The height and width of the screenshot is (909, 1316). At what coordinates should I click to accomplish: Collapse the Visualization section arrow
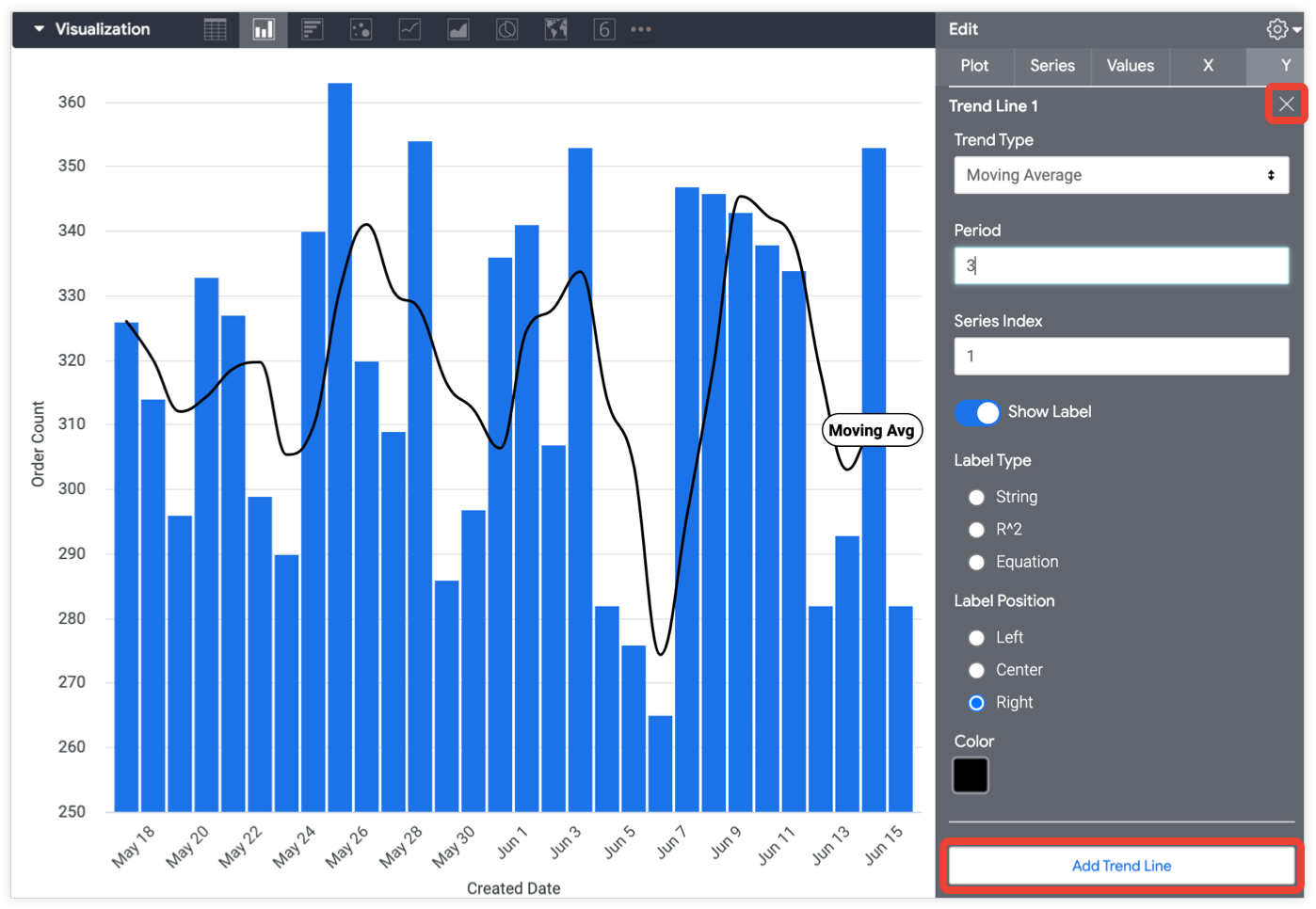[x=39, y=29]
